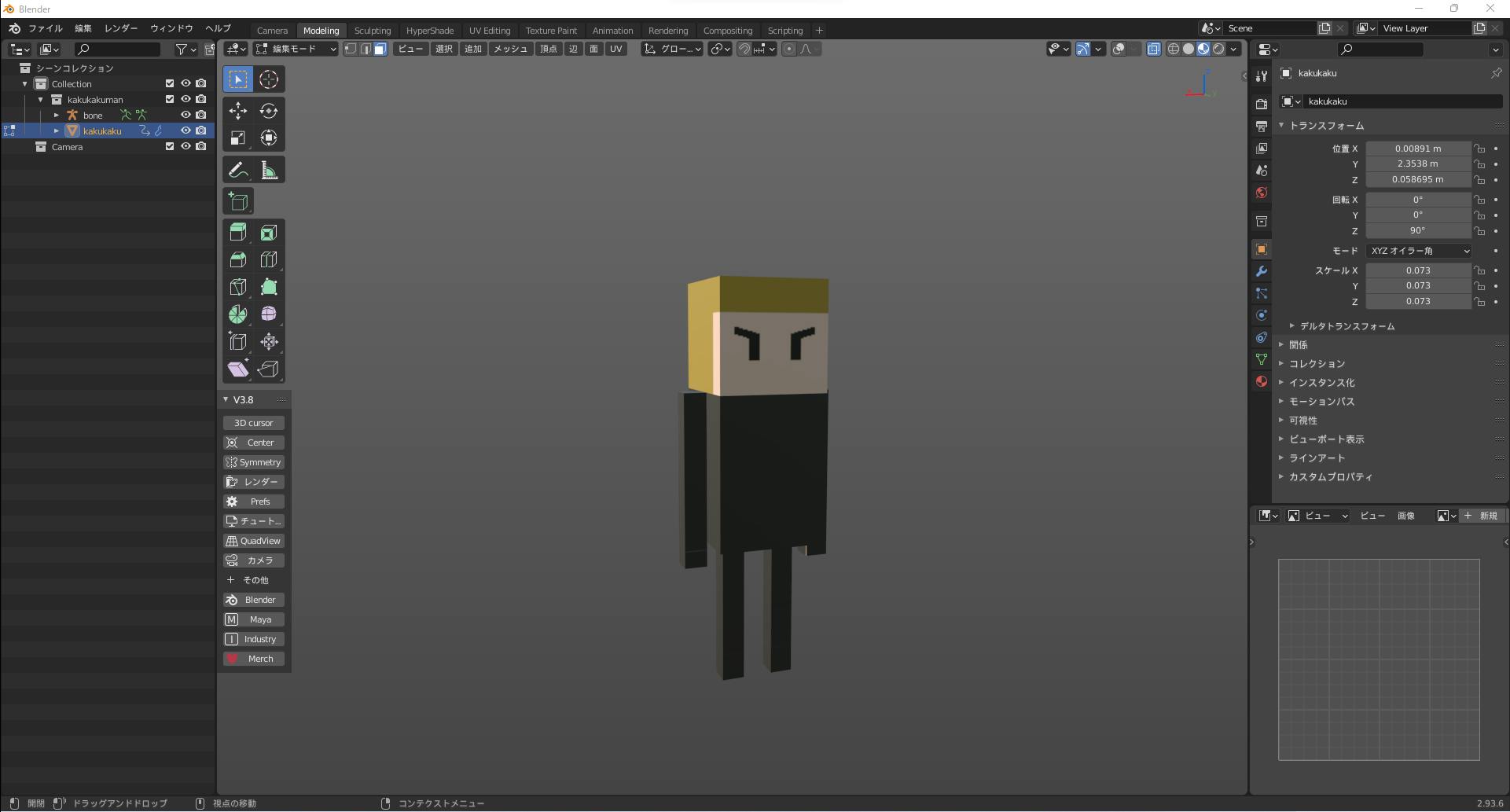Open the XYZ オイラー角 rotation mode dropdown
This screenshot has width=1510, height=812.
tap(1418, 251)
